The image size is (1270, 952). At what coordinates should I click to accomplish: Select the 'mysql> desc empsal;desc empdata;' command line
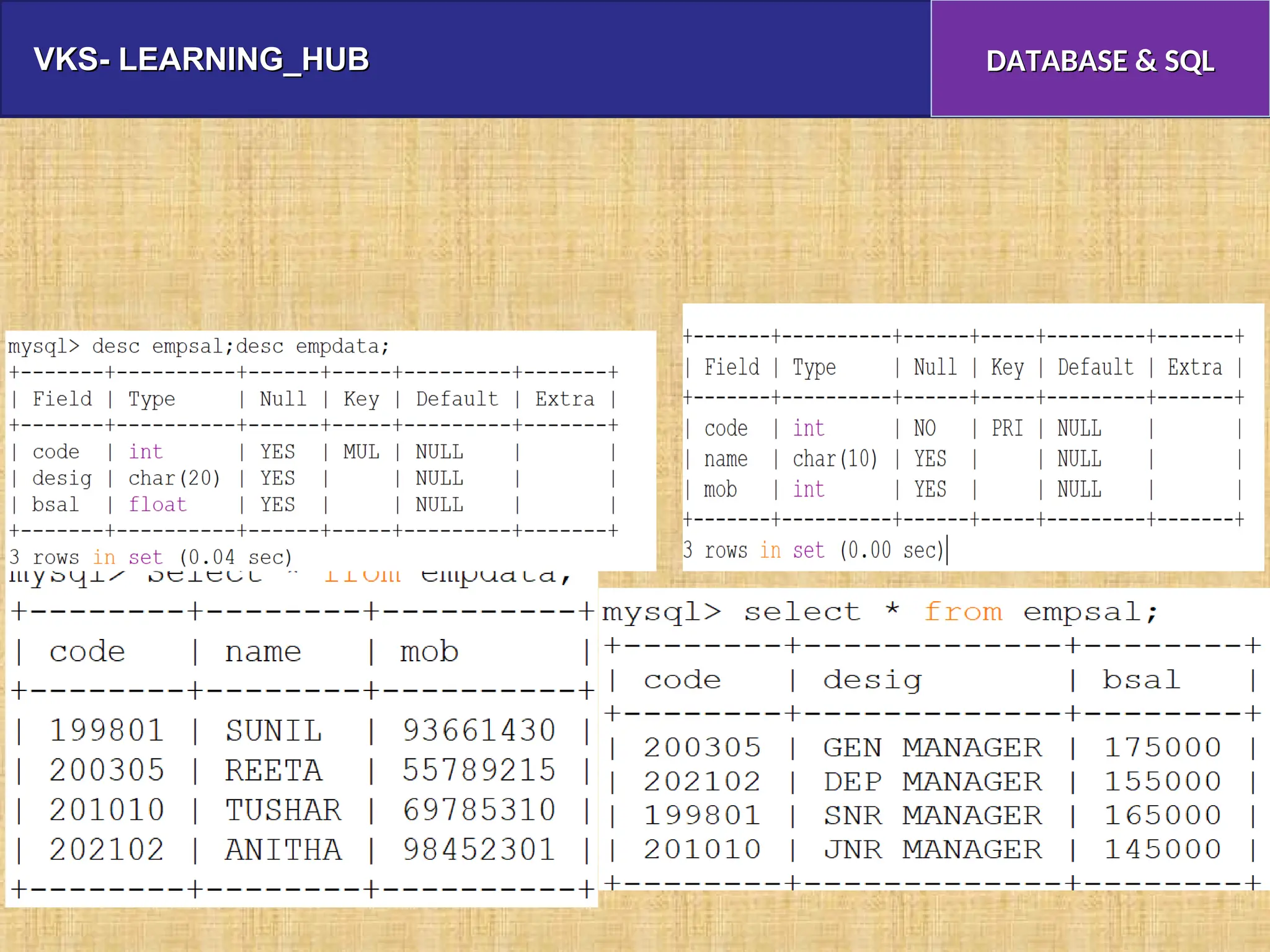click(198, 346)
